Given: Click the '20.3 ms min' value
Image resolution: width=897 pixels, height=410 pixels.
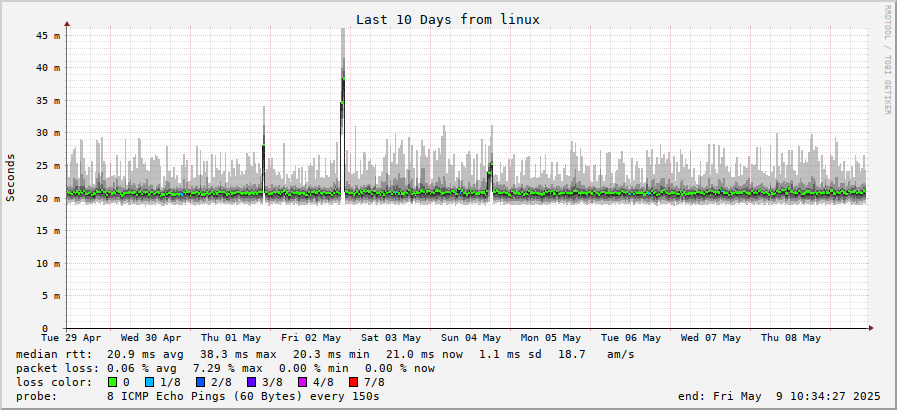Looking at the screenshot, I should click(331, 355).
